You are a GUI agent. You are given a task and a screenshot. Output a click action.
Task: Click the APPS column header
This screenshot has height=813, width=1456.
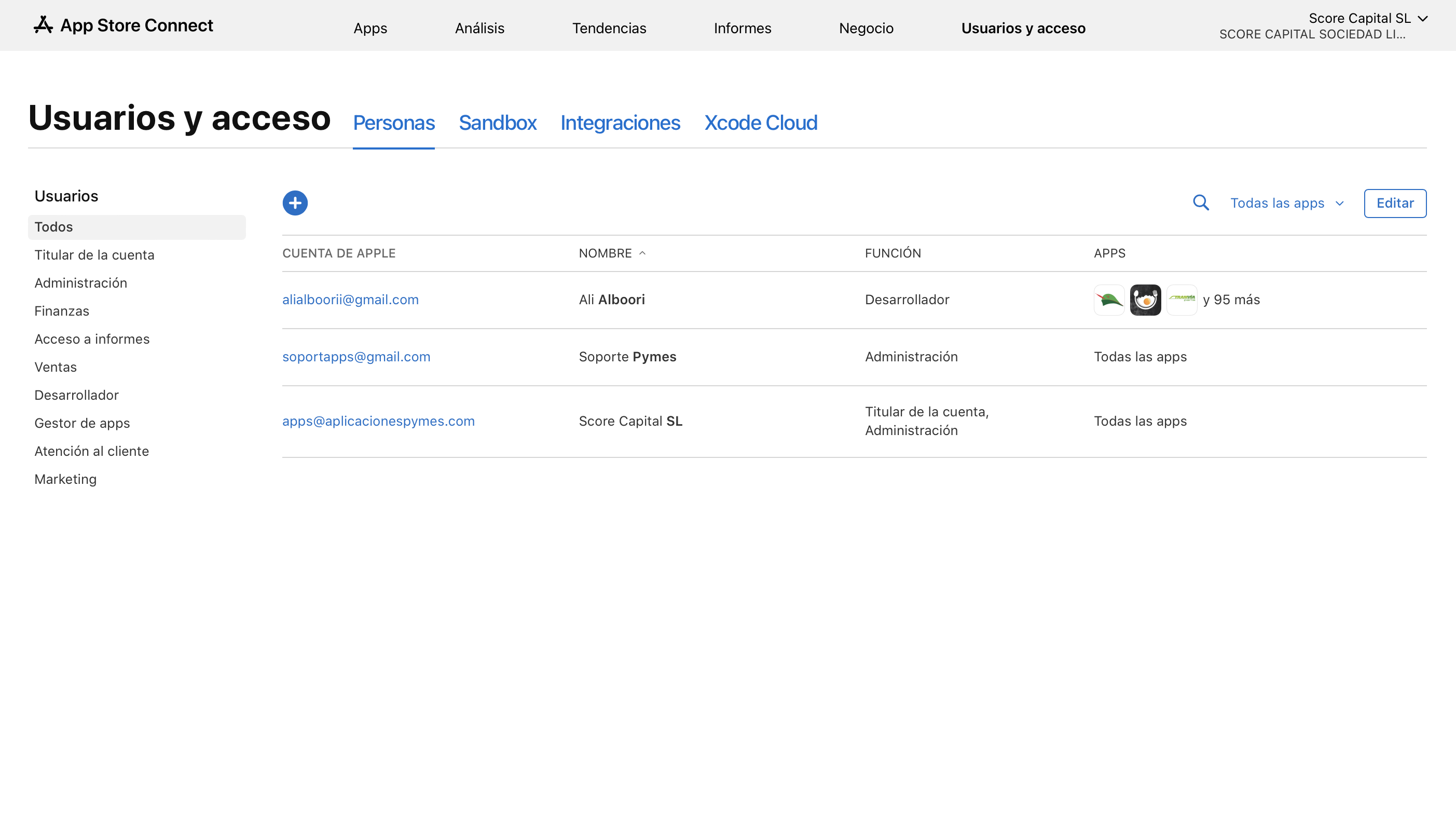tap(1109, 253)
